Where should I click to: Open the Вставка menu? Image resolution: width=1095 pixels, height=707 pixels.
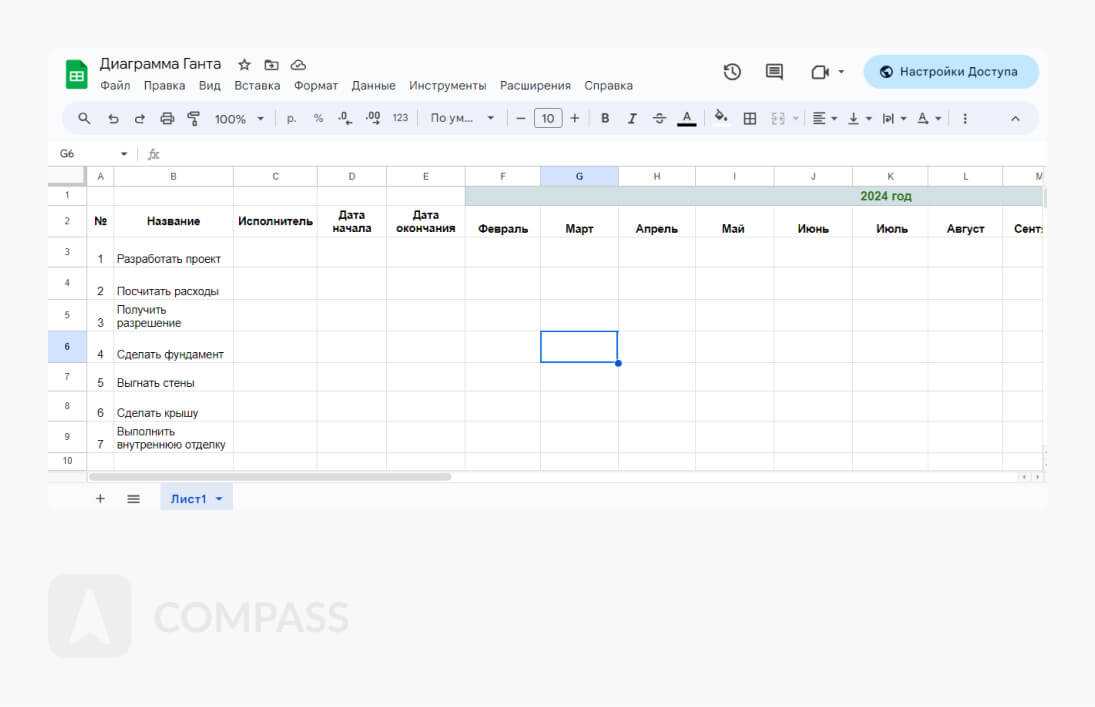[x=257, y=86]
